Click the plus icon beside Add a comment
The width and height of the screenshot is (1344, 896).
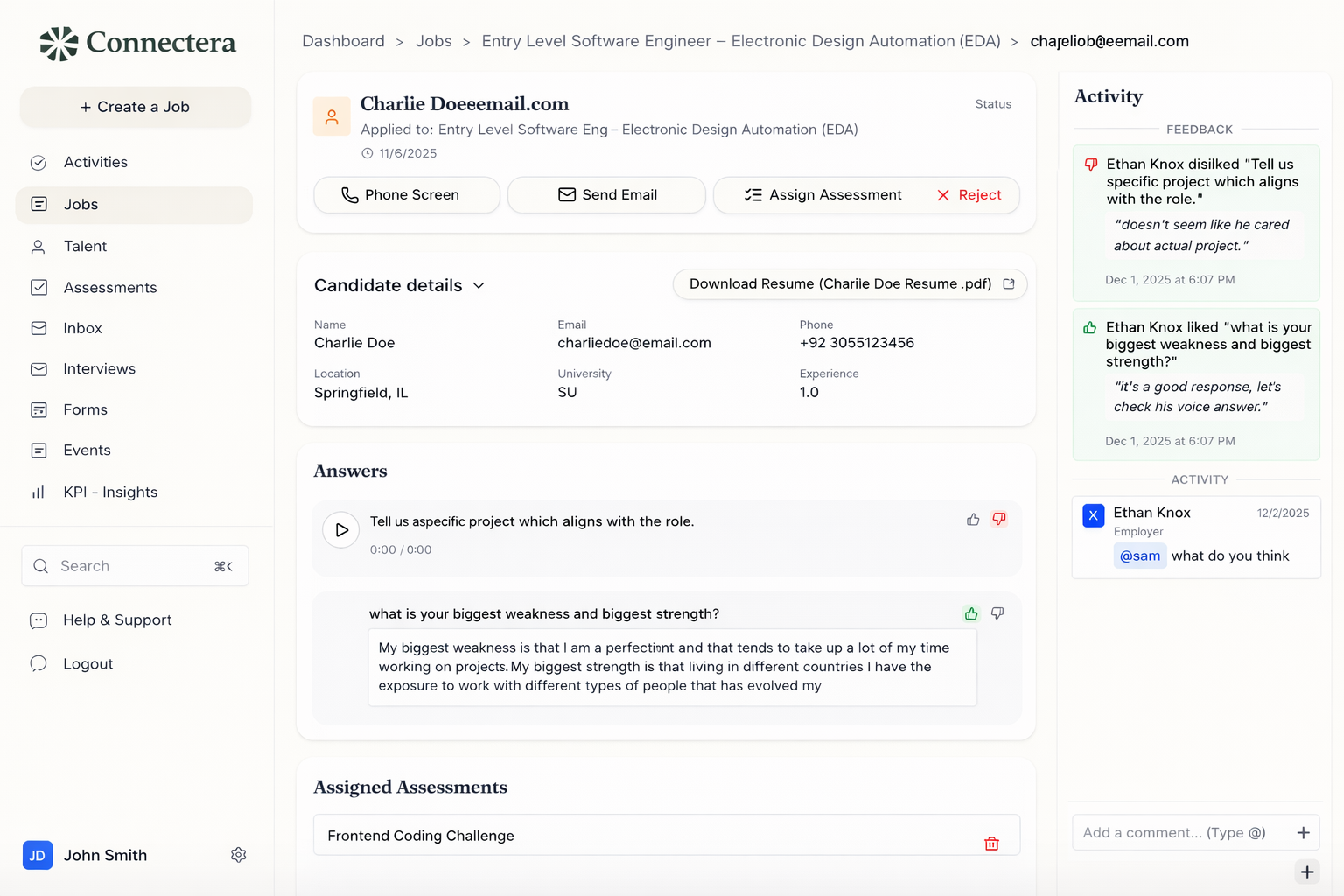click(1303, 832)
